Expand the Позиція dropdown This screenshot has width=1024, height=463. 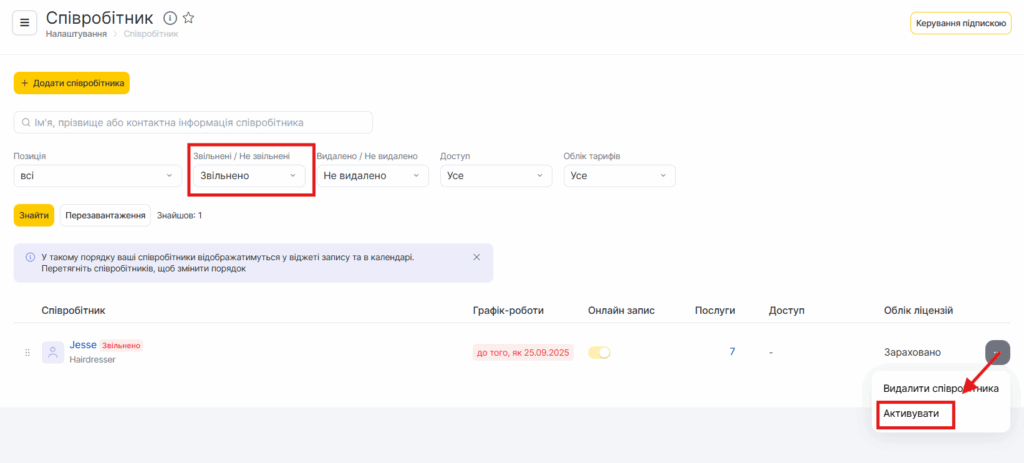(97, 176)
